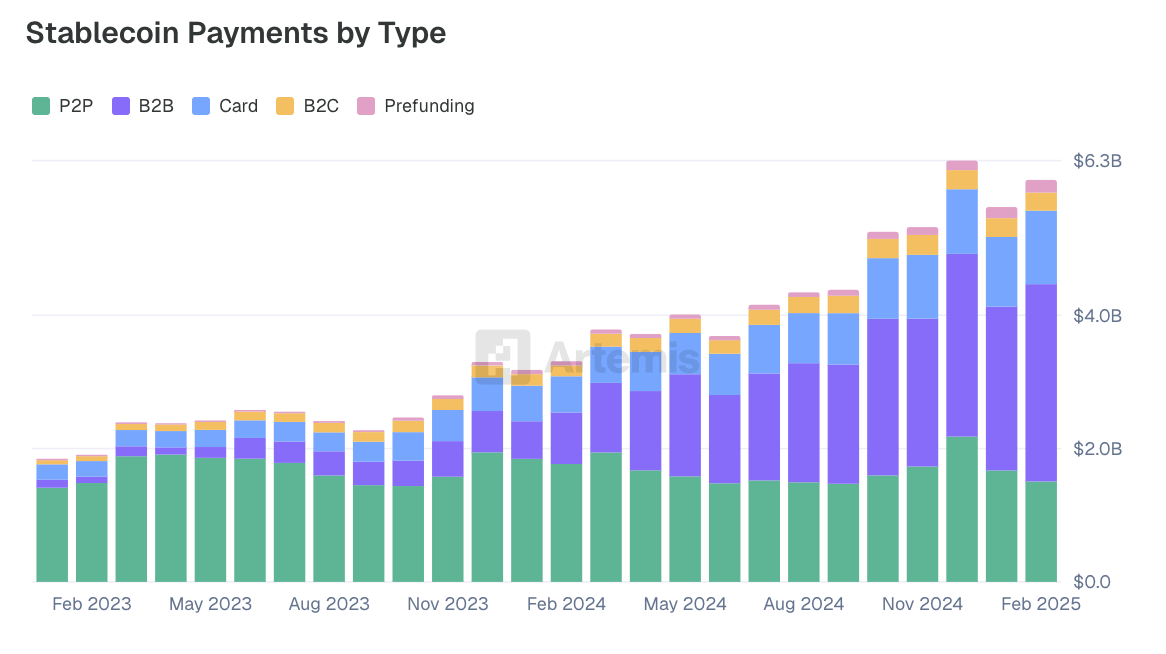Collapse the B2C legend entry
The height and width of the screenshot is (654, 1166).
pos(305,105)
